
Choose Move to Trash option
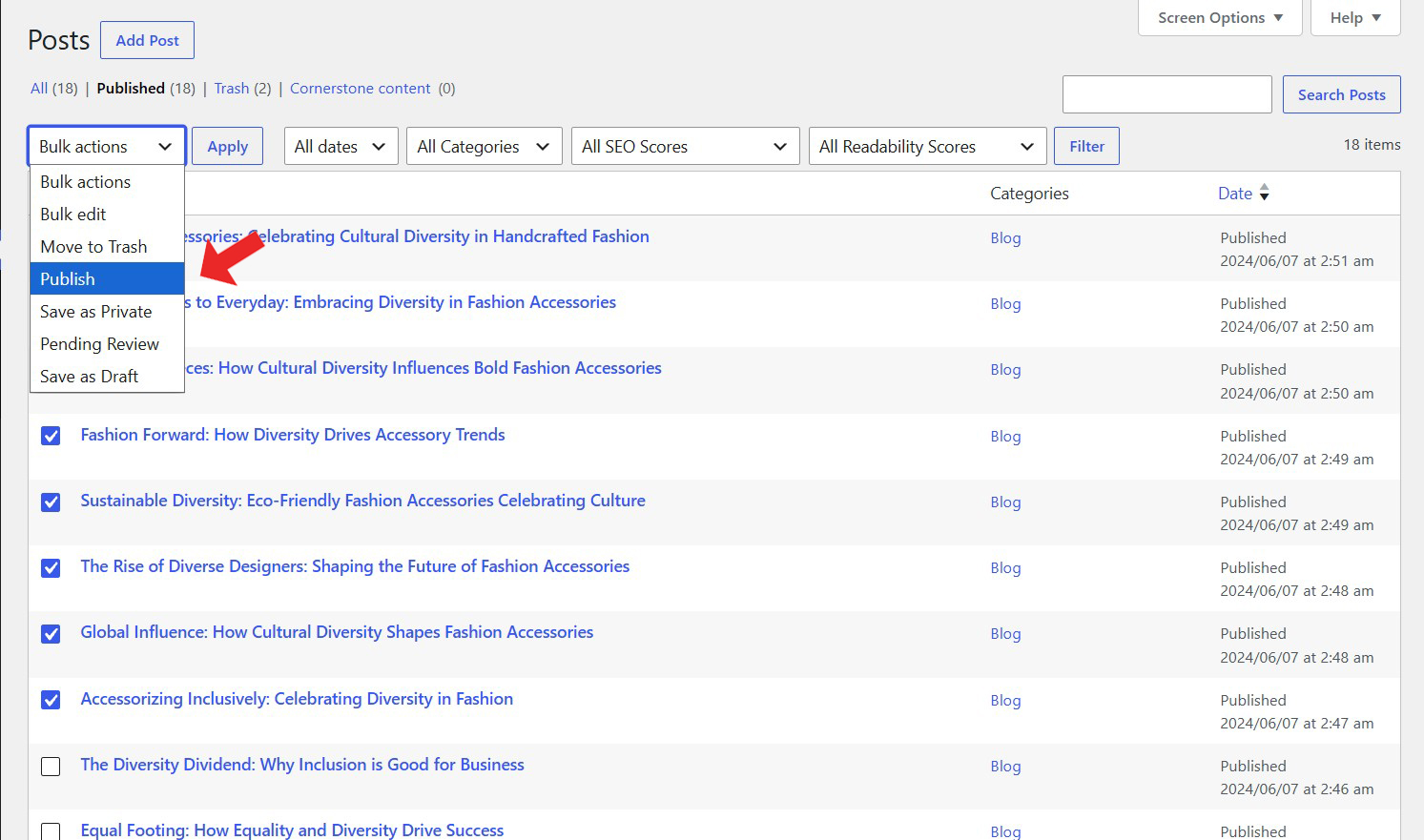coord(107,246)
